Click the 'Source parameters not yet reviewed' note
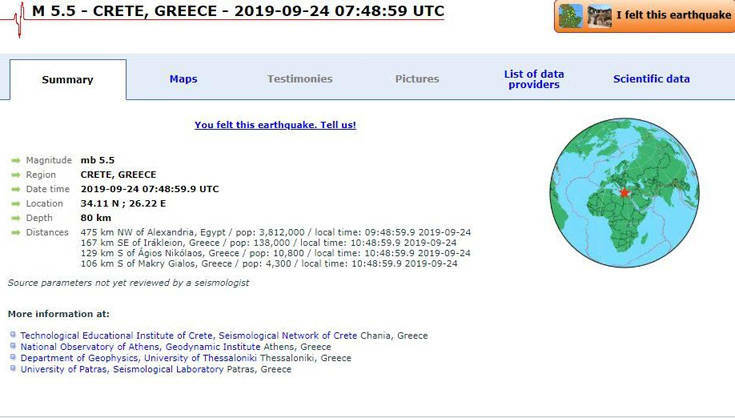This screenshot has width=735, height=418. (x=128, y=283)
